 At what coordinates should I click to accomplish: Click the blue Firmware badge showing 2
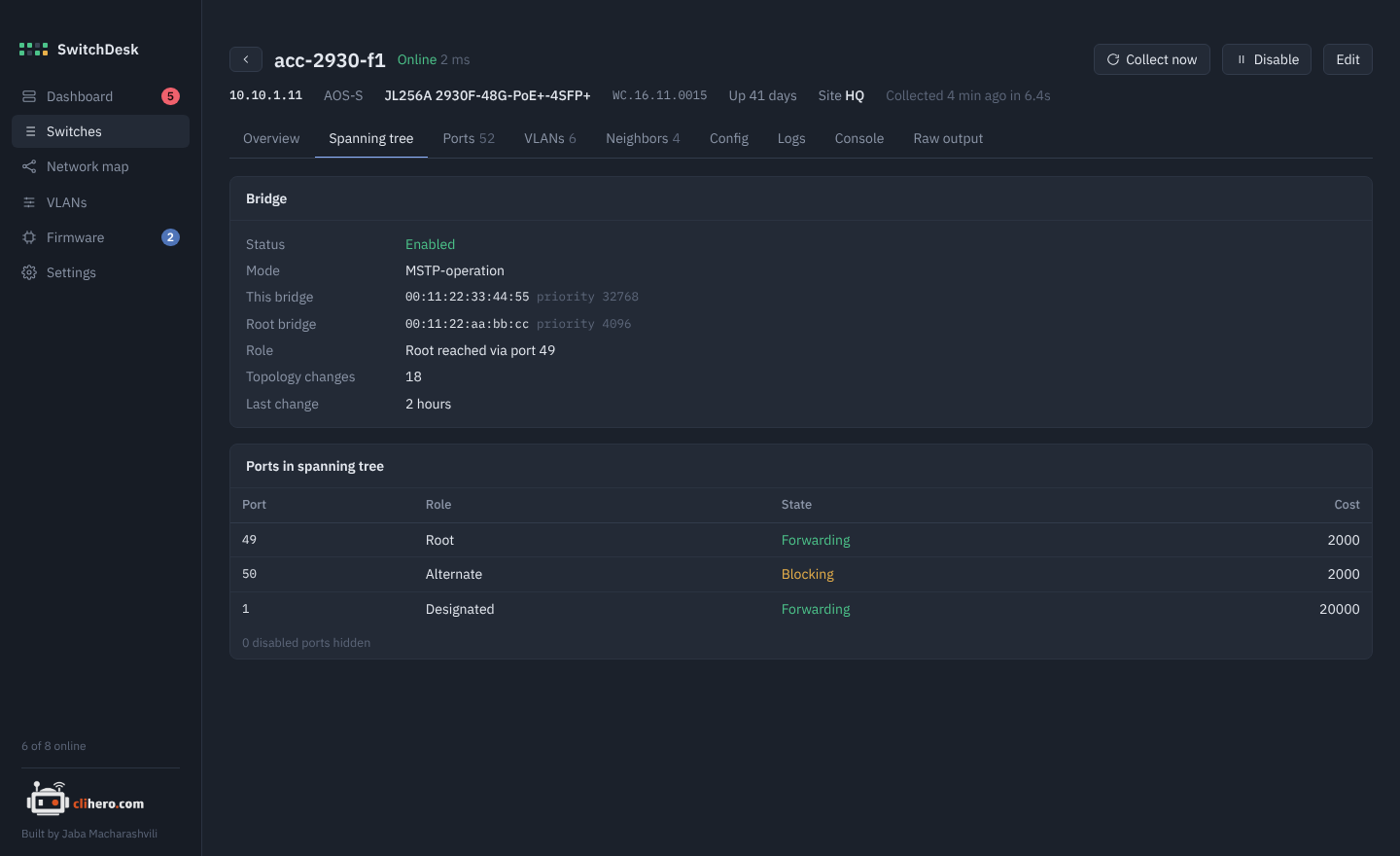(170, 237)
